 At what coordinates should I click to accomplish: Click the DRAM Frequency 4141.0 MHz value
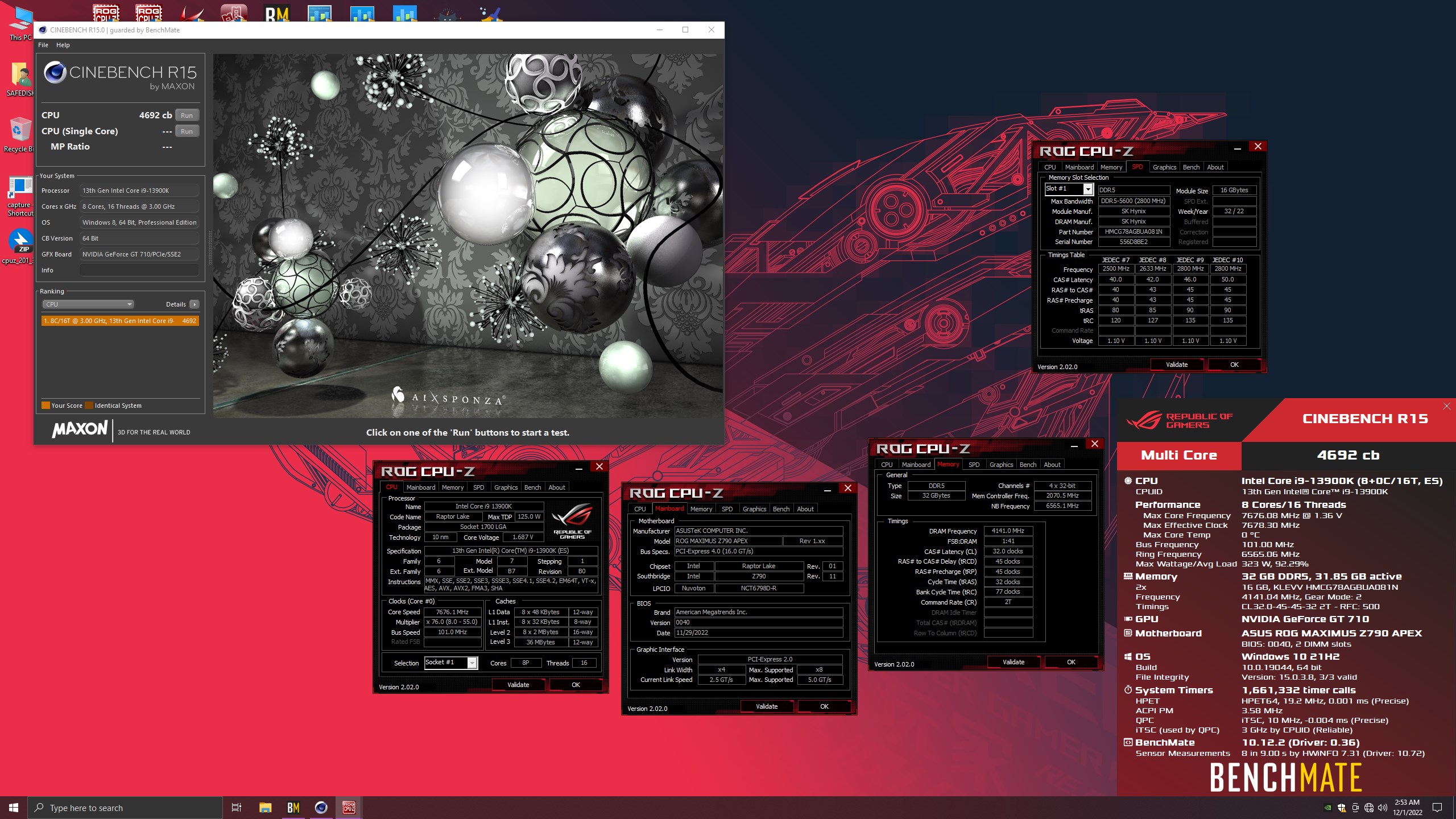point(1008,531)
